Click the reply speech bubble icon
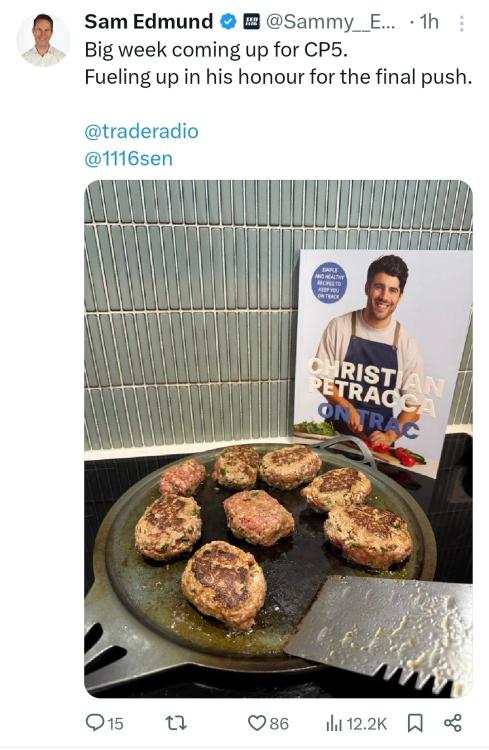This screenshot has height=750, width=489. coord(94,723)
